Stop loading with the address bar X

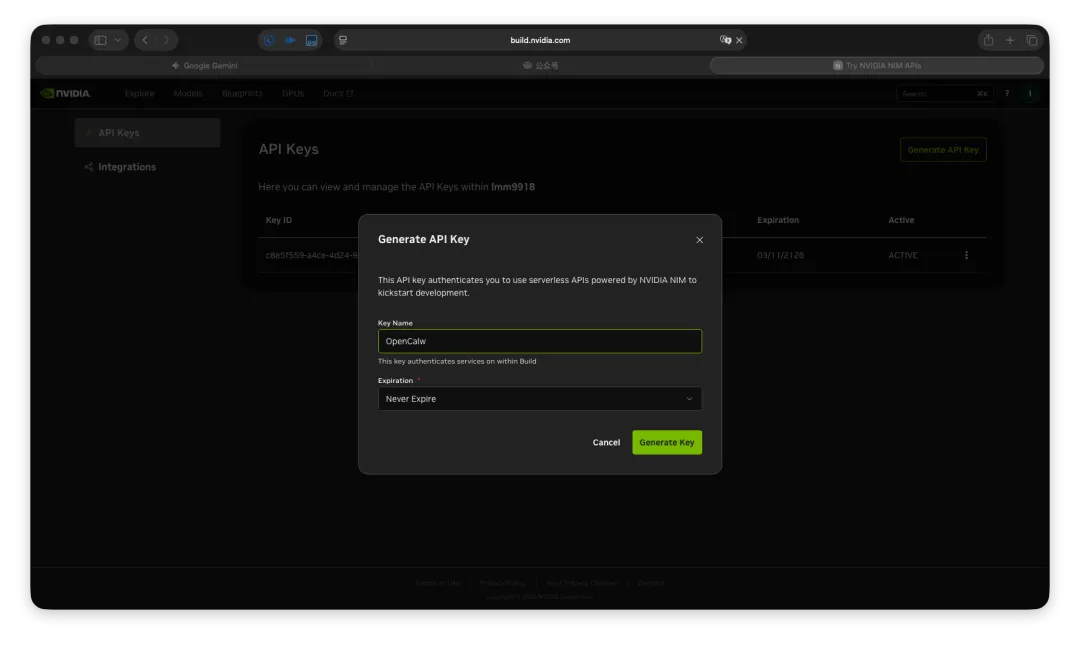tap(739, 40)
